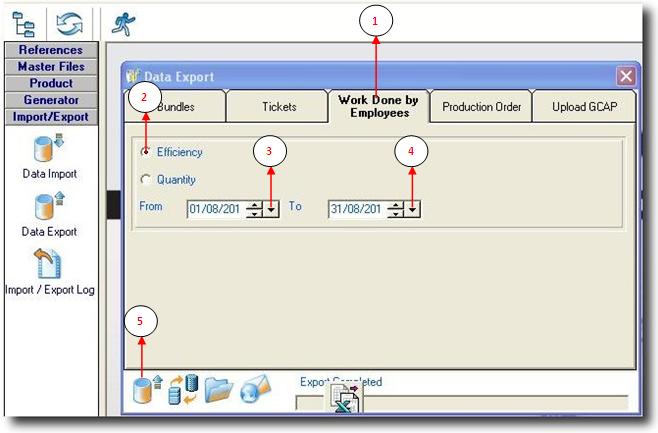Expand the Master Files sidebar section
Viewport: 658px width, 433px height.
[50, 67]
